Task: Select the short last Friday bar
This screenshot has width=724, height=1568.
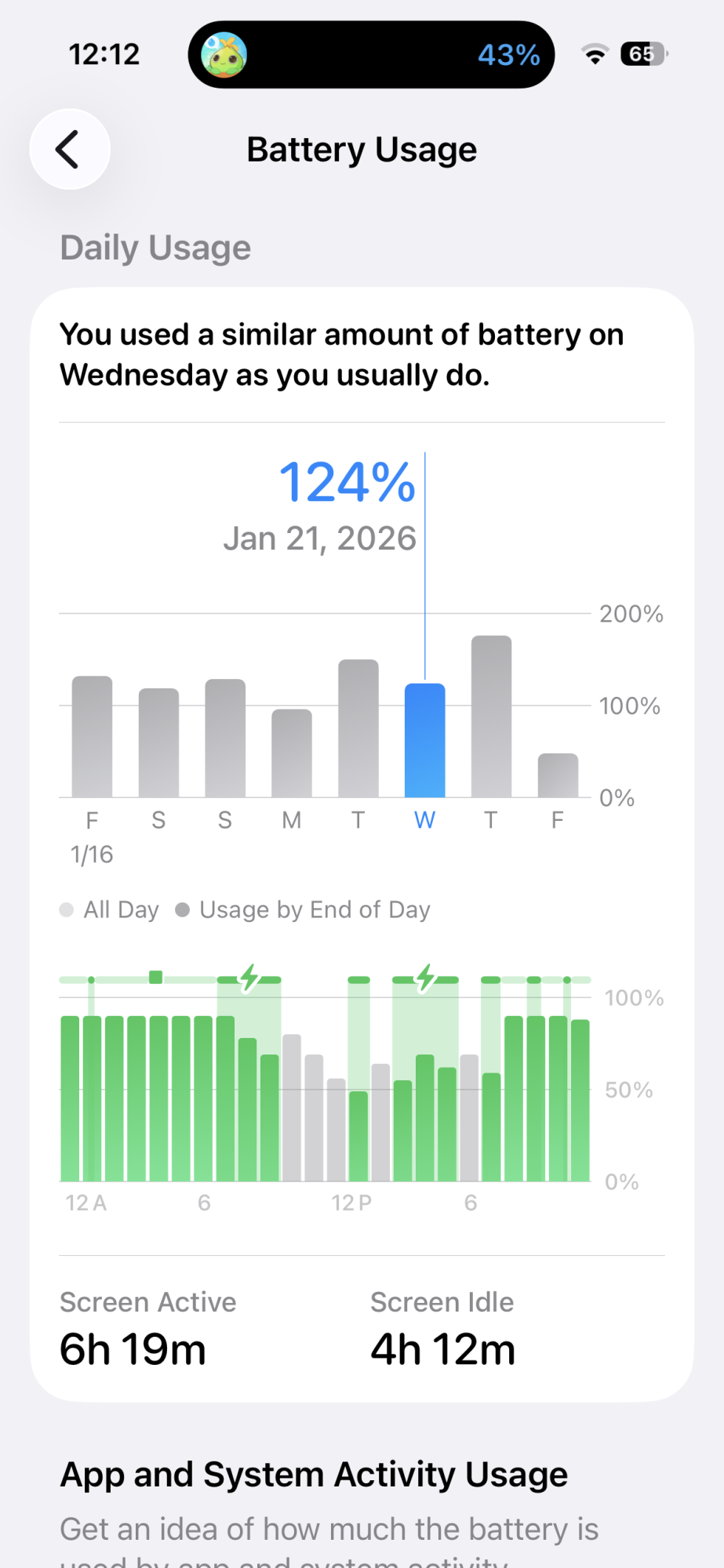Action: (558, 775)
